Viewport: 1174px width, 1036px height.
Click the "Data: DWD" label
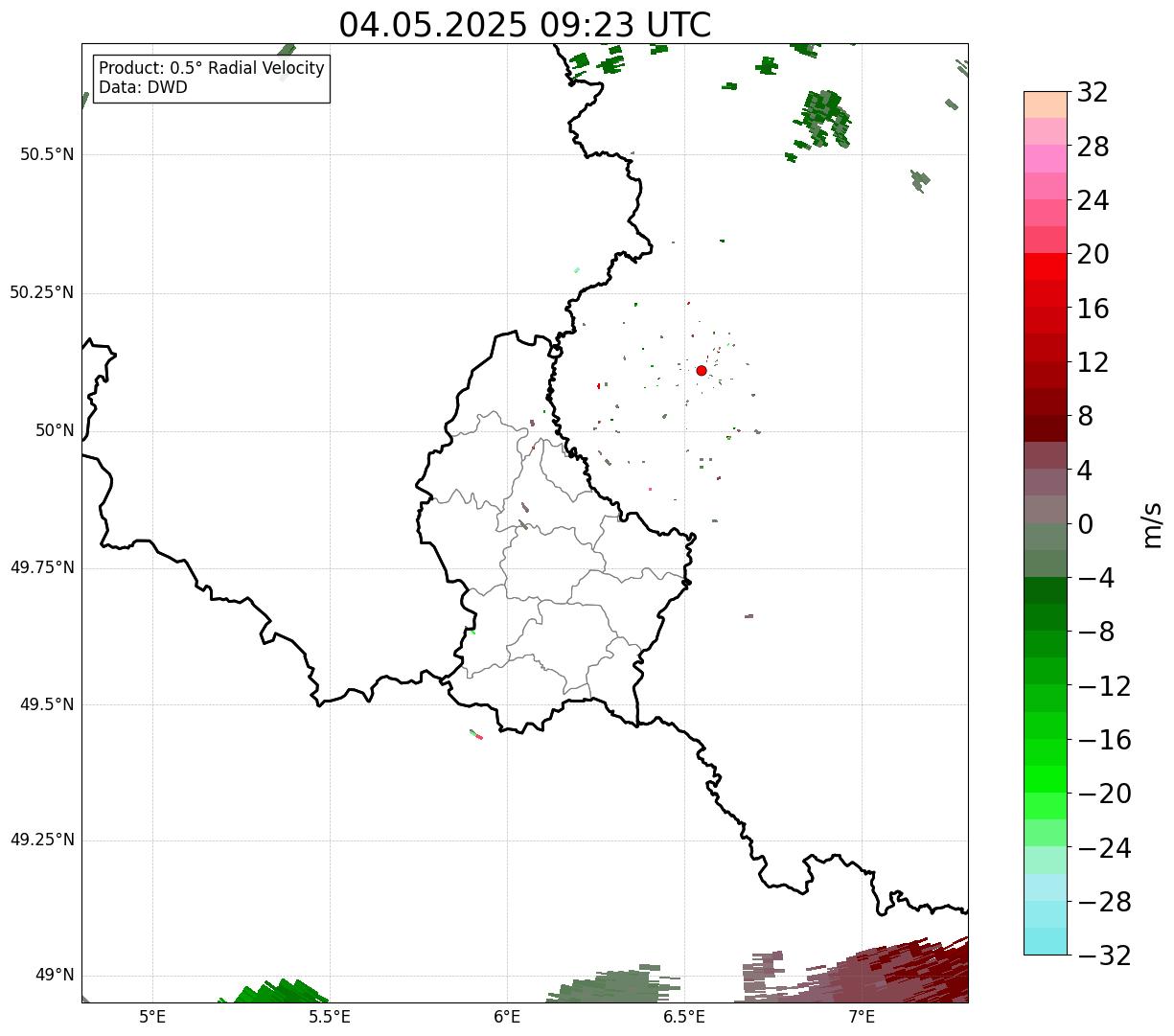(143, 87)
